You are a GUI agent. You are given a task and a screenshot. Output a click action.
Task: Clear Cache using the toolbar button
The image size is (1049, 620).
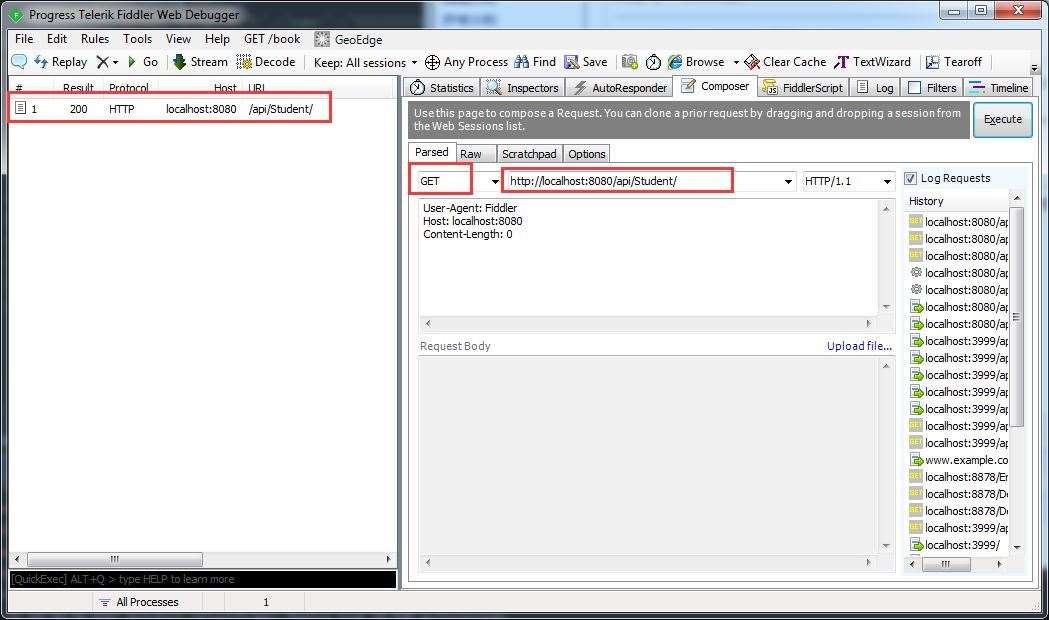785,62
